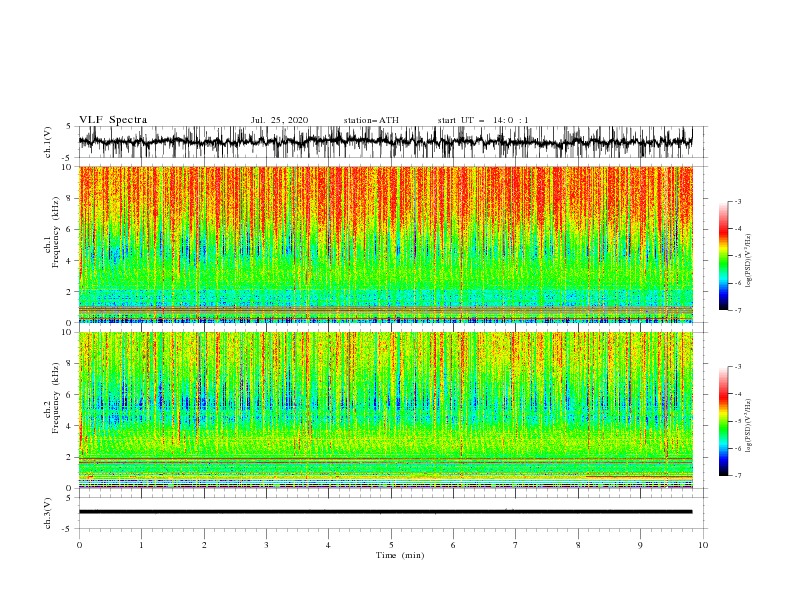The height and width of the screenshot is (612, 792).
Task: Click the ch.1 color scale bar
Action: pyautogui.click(x=723, y=256)
